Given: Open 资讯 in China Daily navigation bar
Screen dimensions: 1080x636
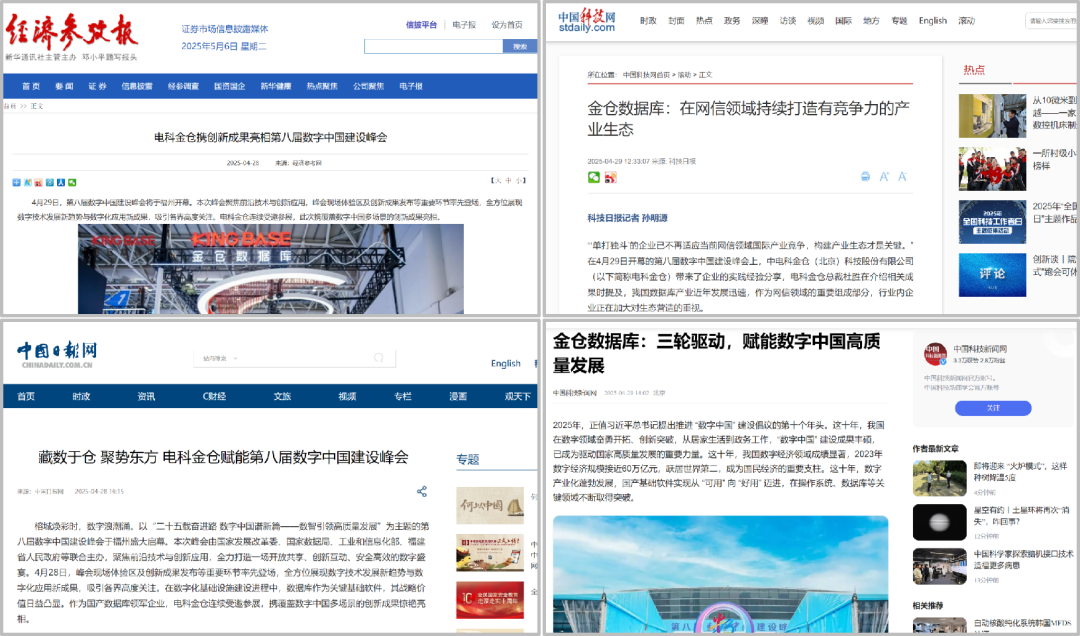Looking at the screenshot, I should 146,396.
